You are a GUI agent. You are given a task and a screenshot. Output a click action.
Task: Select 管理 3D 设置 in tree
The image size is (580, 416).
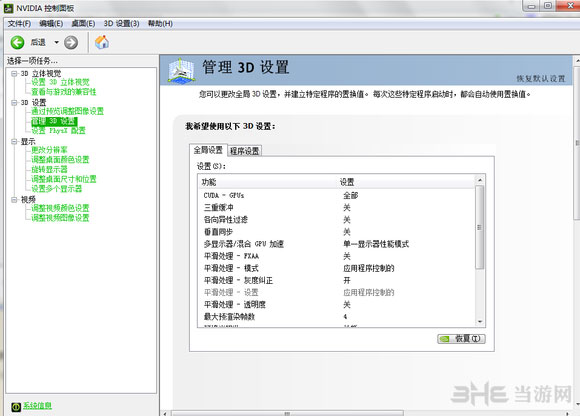54,121
